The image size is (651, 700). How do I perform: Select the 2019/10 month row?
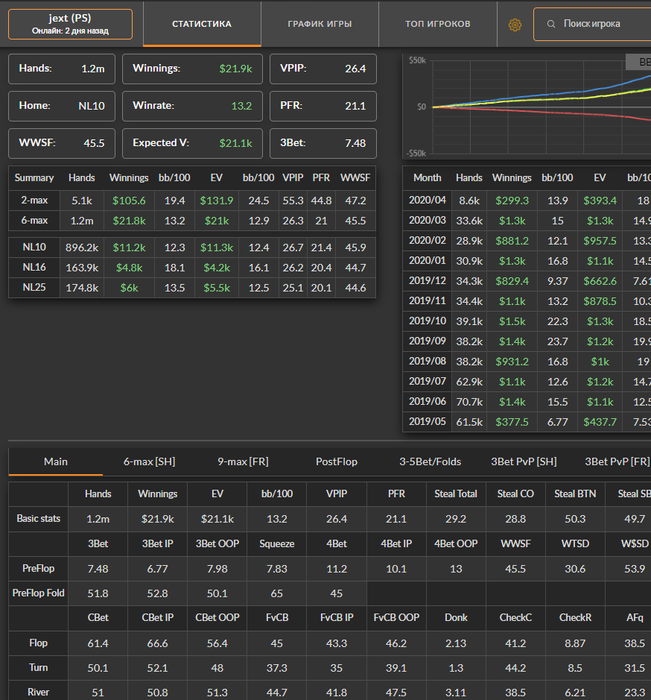[x=527, y=321]
